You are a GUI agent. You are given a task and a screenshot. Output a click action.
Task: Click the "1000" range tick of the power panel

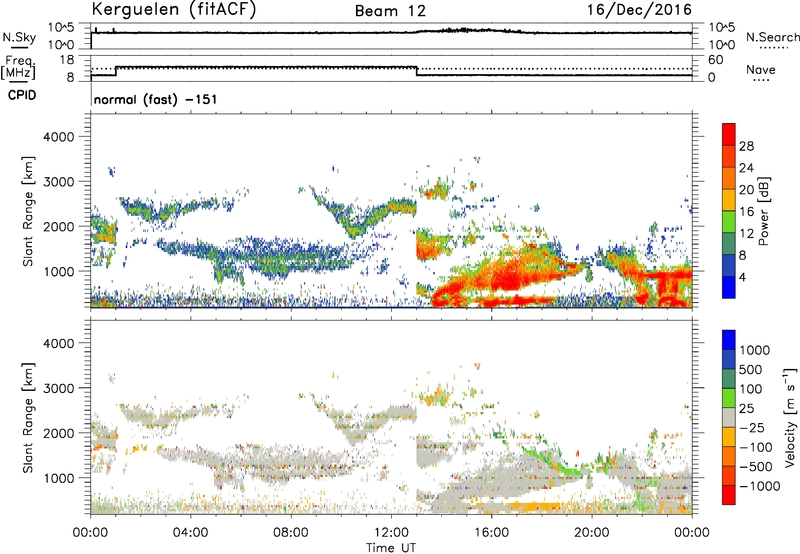pyautogui.click(x=58, y=271)
